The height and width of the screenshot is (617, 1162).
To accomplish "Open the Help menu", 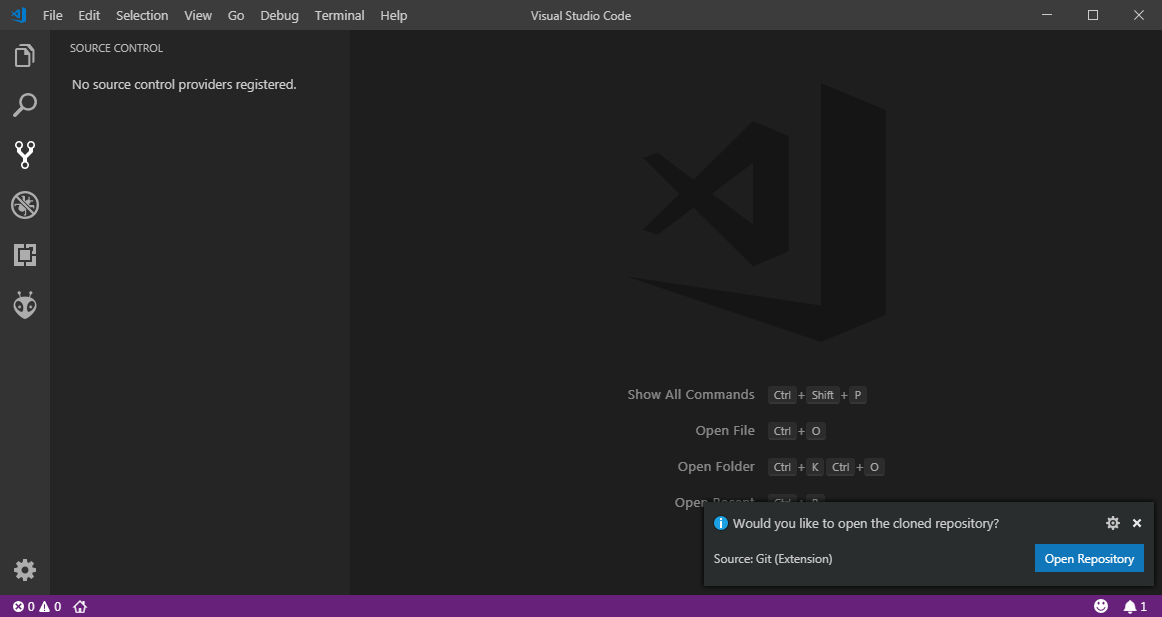I will point(394,15).
